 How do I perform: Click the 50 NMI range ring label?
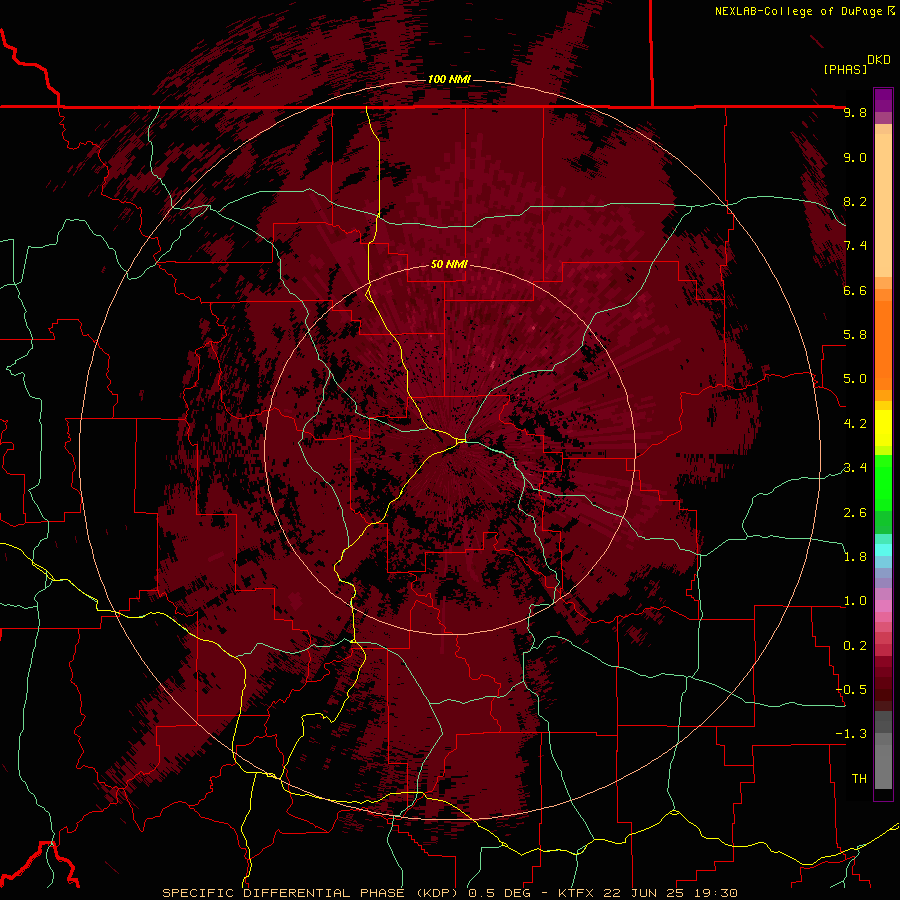click(x=449, y=265)
